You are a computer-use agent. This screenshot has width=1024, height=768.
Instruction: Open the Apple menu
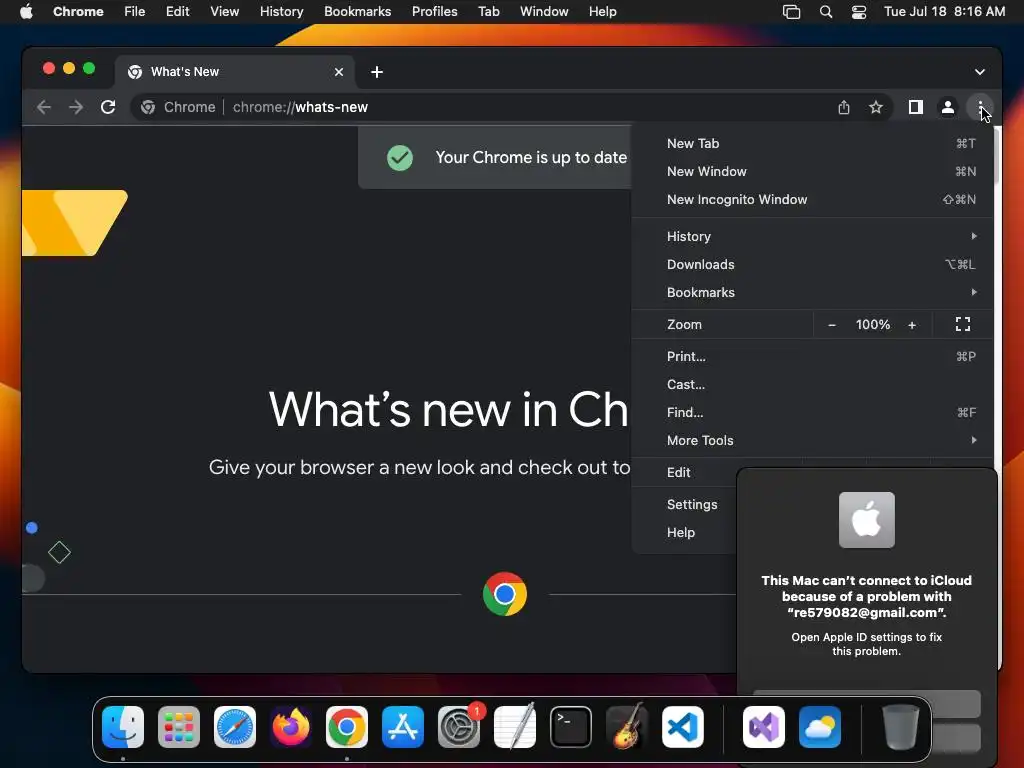[x=26, y=12]
